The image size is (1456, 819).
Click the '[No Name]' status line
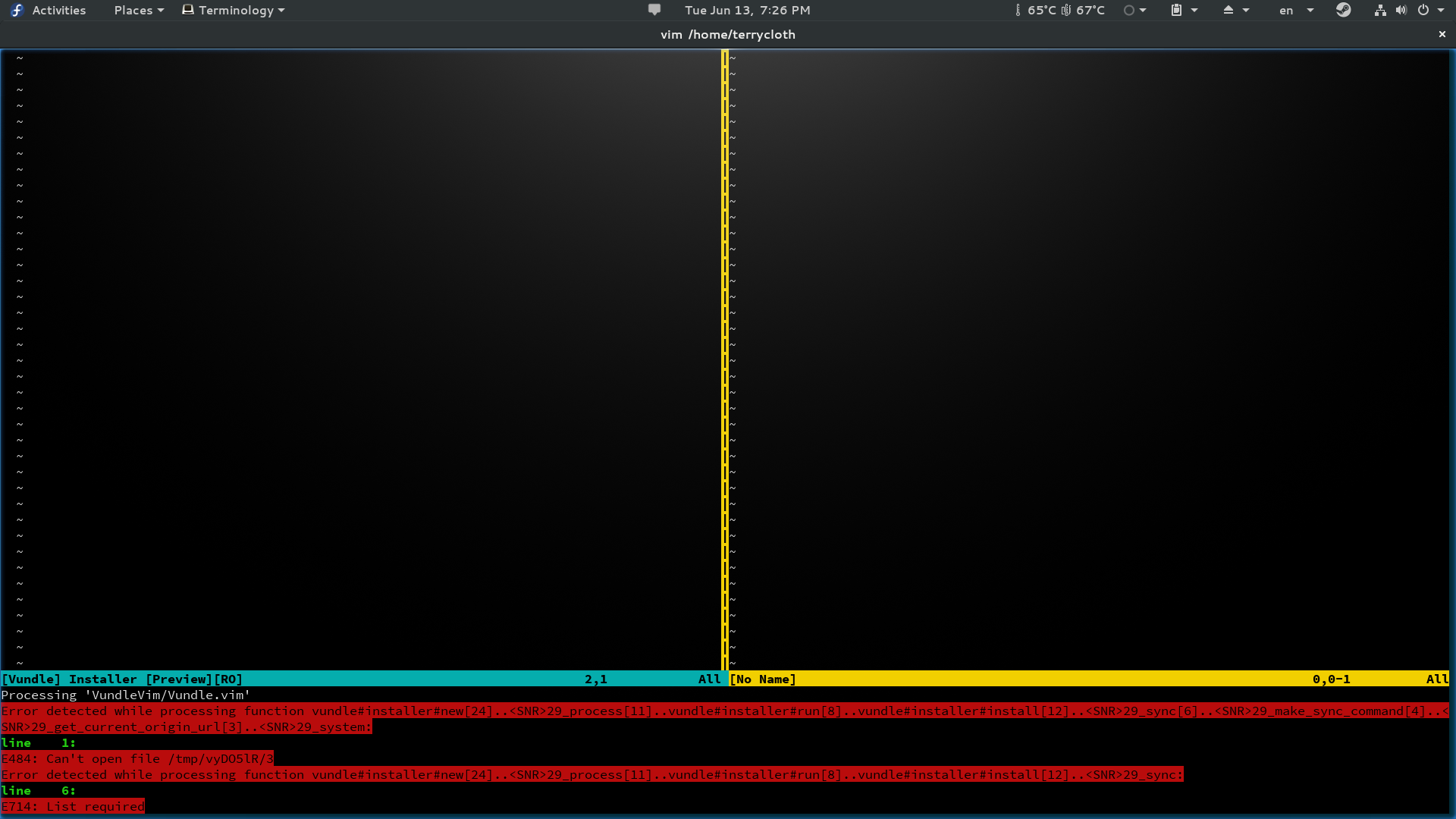pyautogui.click(x=1089, y=679)
